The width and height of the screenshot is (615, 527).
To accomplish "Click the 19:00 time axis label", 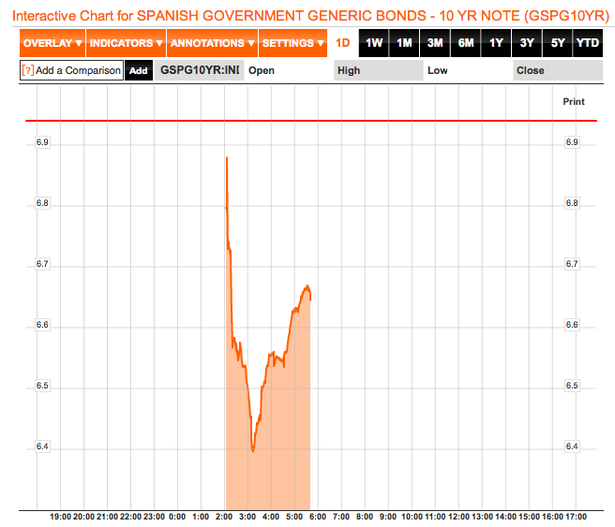I will (61, 517).
